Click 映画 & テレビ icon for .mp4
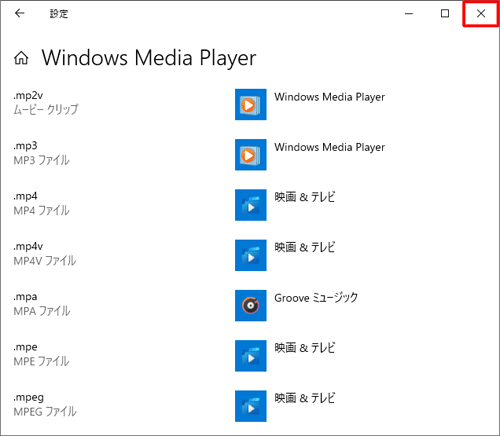 (x=251, y=205)
